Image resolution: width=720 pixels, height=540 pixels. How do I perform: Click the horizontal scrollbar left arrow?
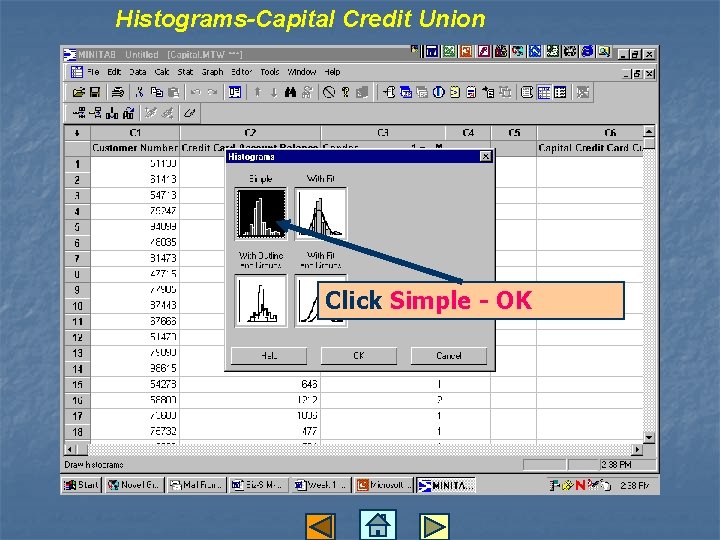click(70, 449)
